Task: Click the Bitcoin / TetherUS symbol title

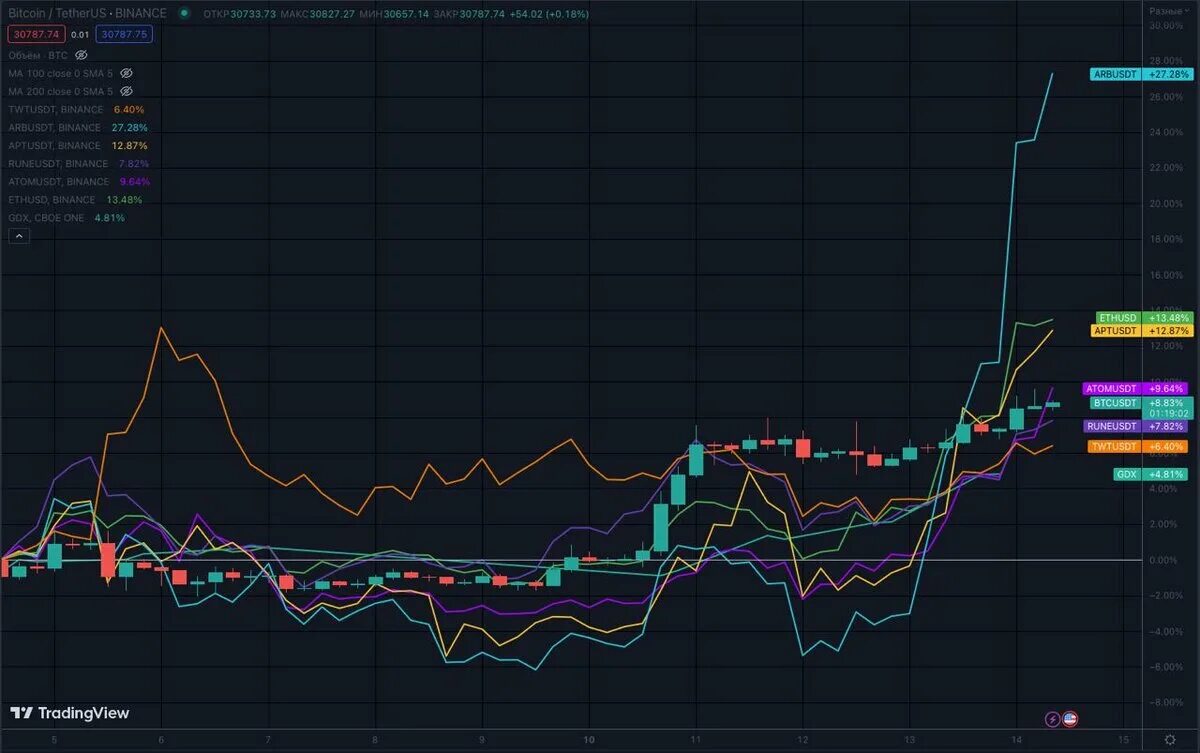Action: [x=88, y=14]
